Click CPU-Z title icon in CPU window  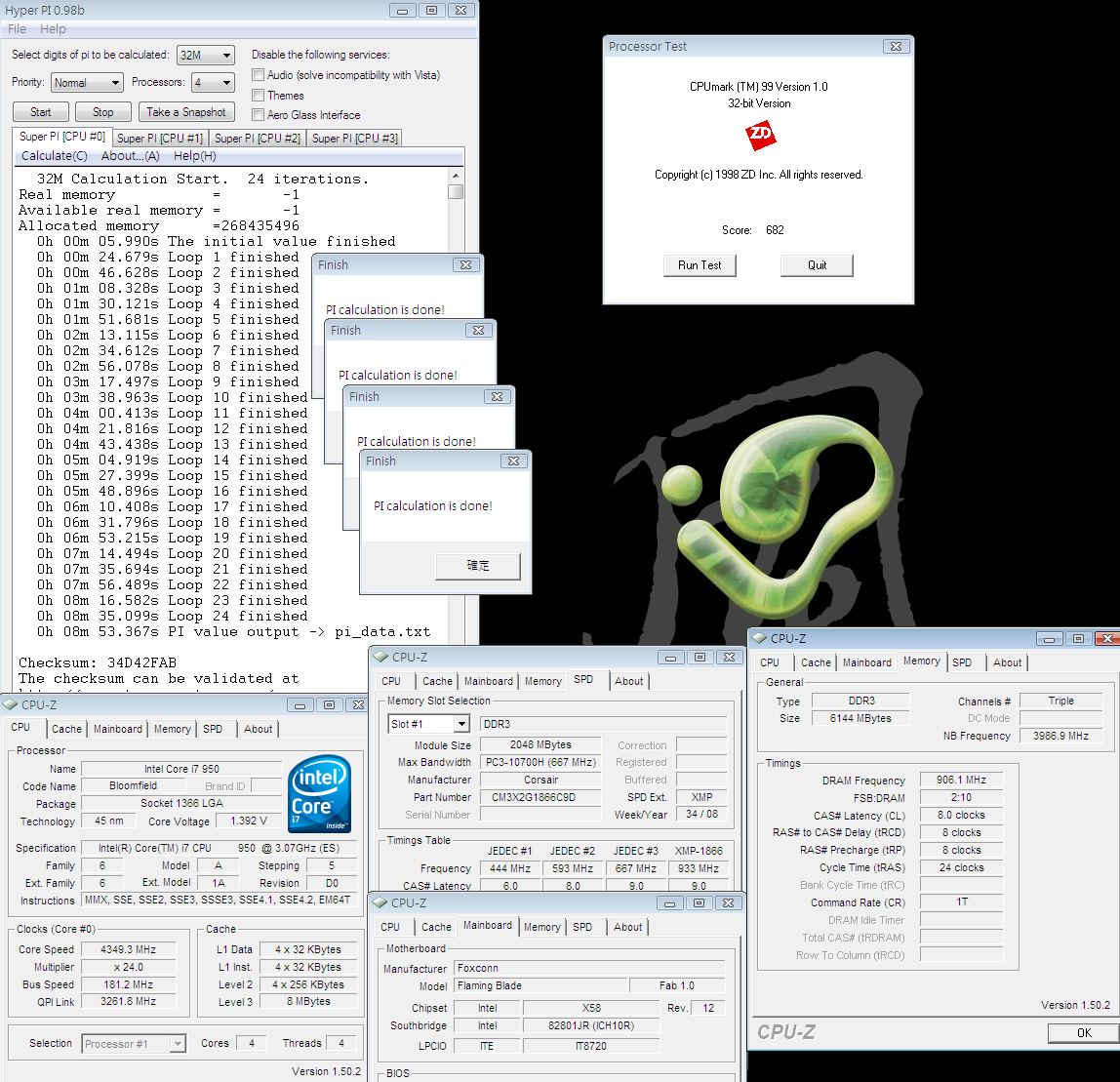(x=10, y=704)
